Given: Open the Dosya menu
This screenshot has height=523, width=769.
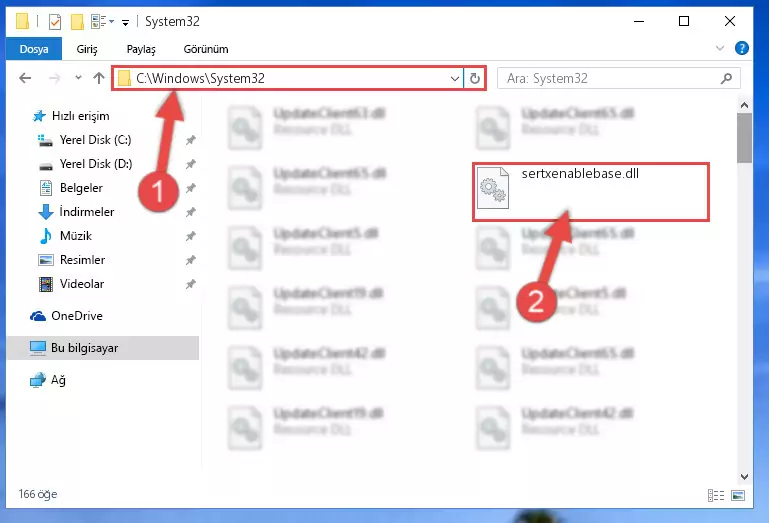Looking at the screenshot, I should 34,49.
